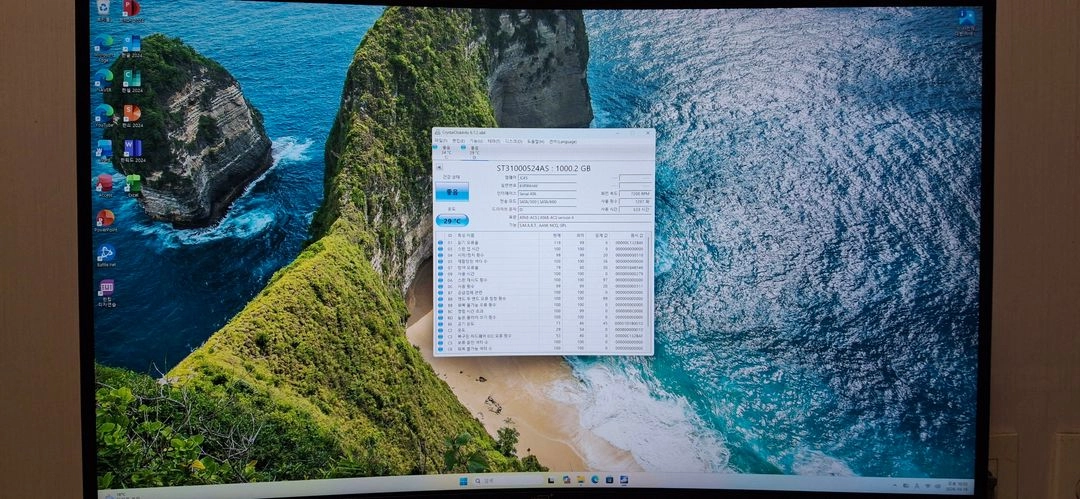Image resolution: width=1080 pixels, height=499 pixels.
Task: Open Microsoft Store from the taskbar
Action: click(x=610, y=480)
